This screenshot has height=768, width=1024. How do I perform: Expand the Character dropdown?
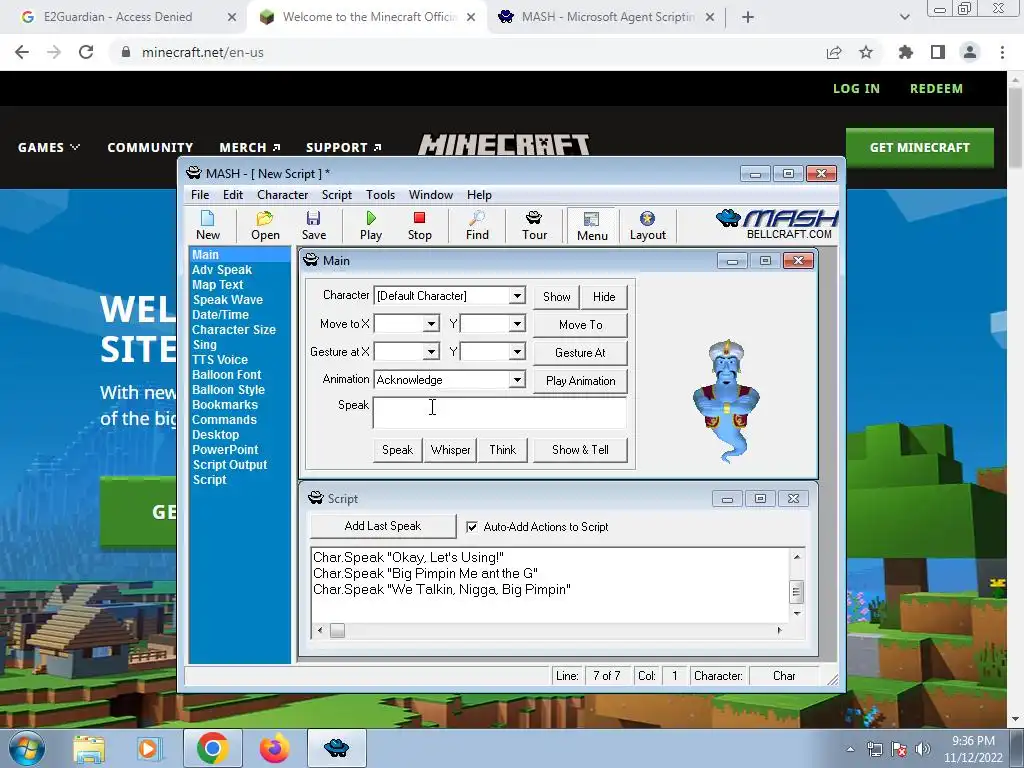(517, 296)
